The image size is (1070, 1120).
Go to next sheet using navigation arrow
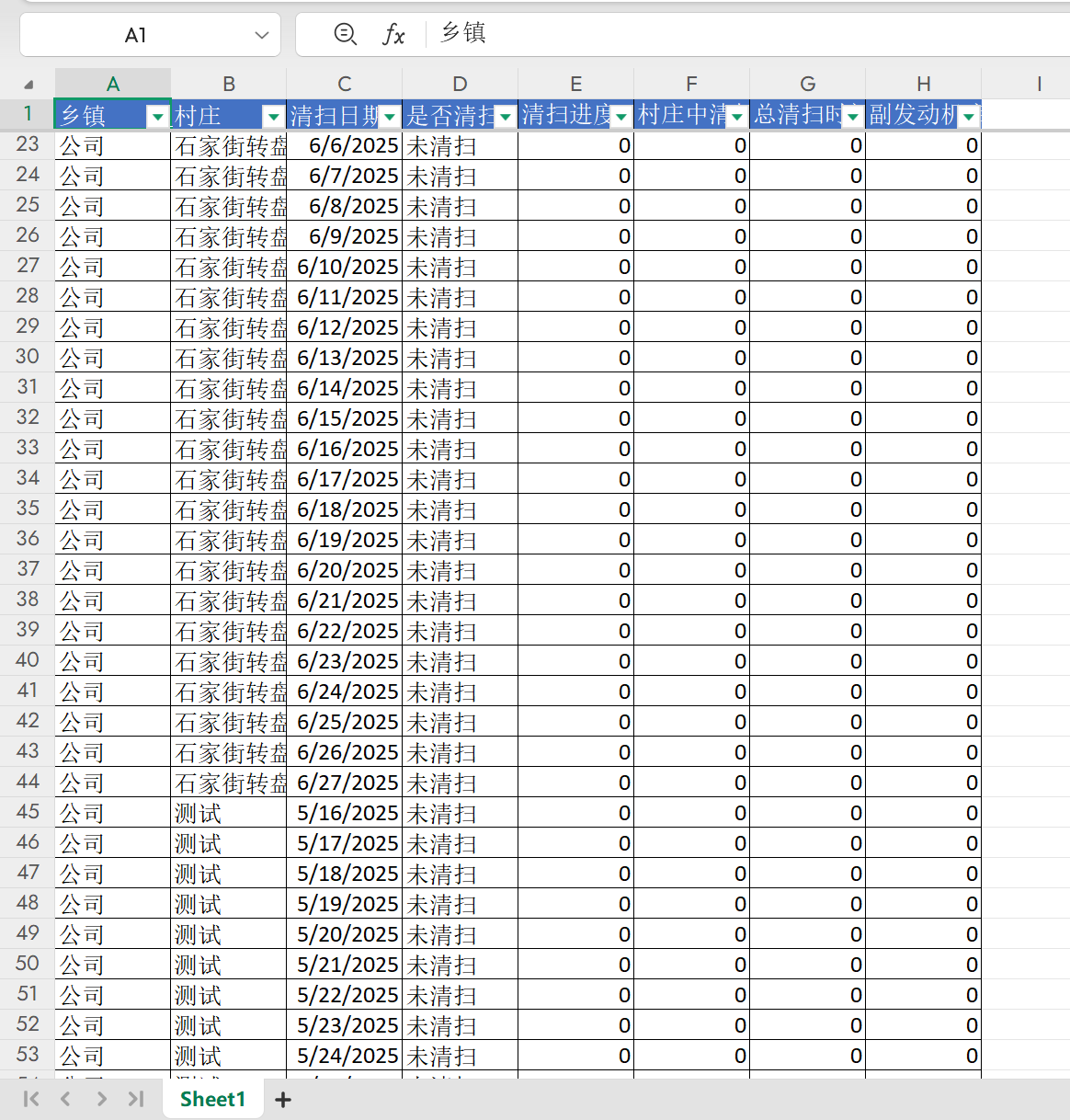(101, 1099)
